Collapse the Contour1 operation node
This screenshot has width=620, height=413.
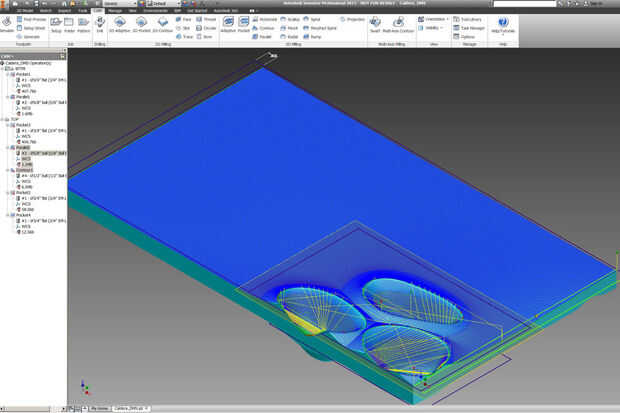pyautogui.click(x=8, y=170)
